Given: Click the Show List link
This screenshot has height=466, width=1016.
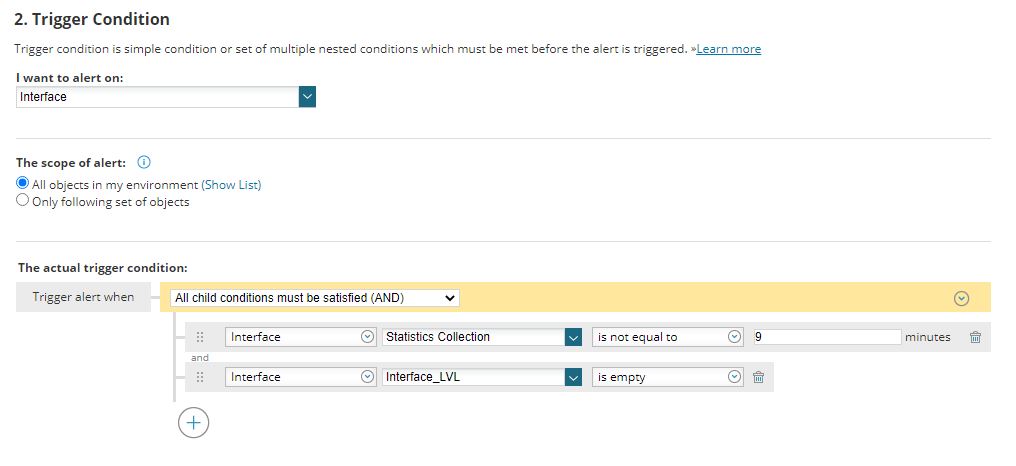Looking at the screenshot, I should click(231, 185).
